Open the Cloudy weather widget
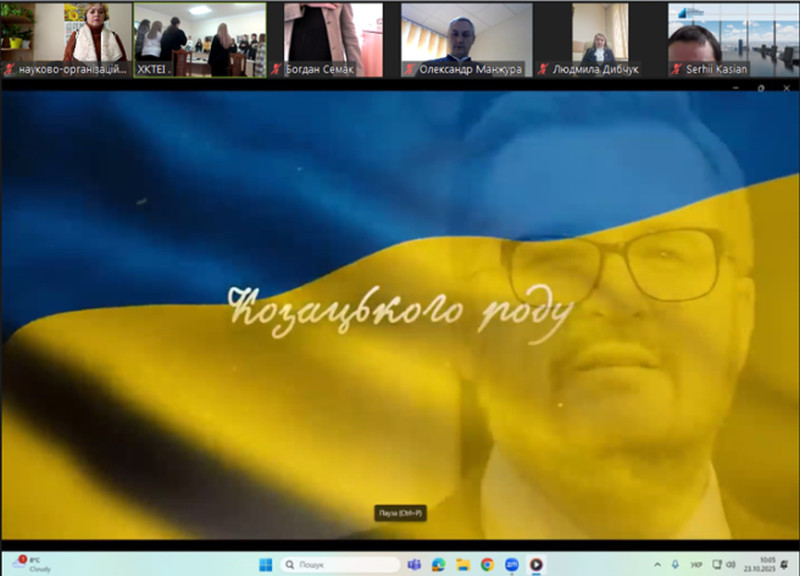Viewport: 800px width, 576px height. 30,564
